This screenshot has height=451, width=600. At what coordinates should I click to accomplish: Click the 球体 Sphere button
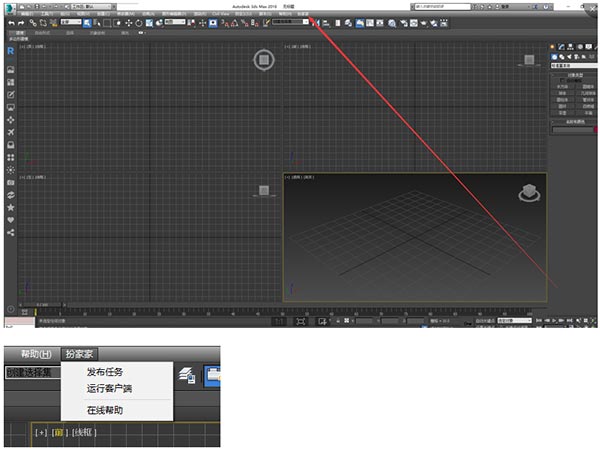(x=562, y=93)
